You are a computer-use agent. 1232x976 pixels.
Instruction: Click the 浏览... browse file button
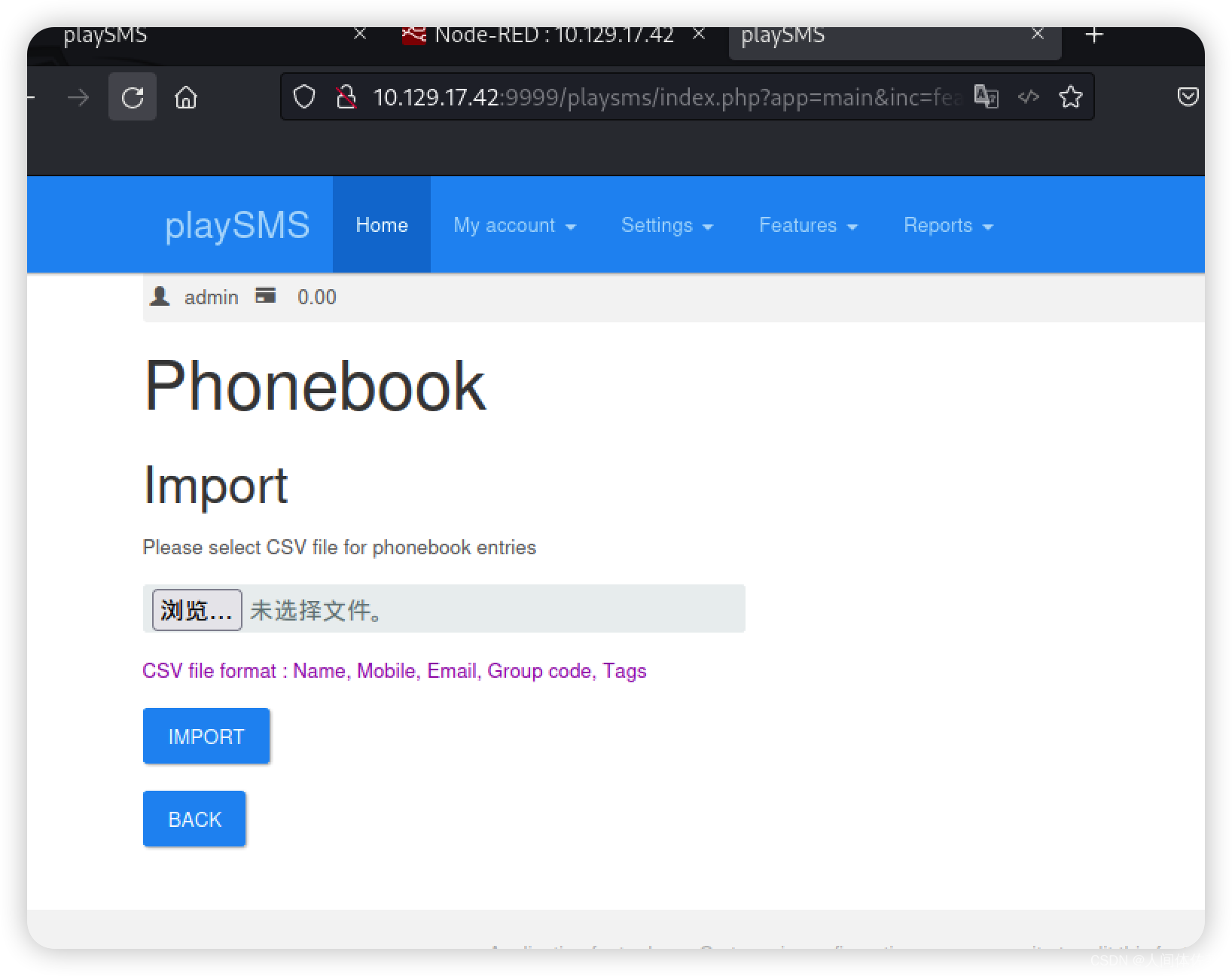197,609
